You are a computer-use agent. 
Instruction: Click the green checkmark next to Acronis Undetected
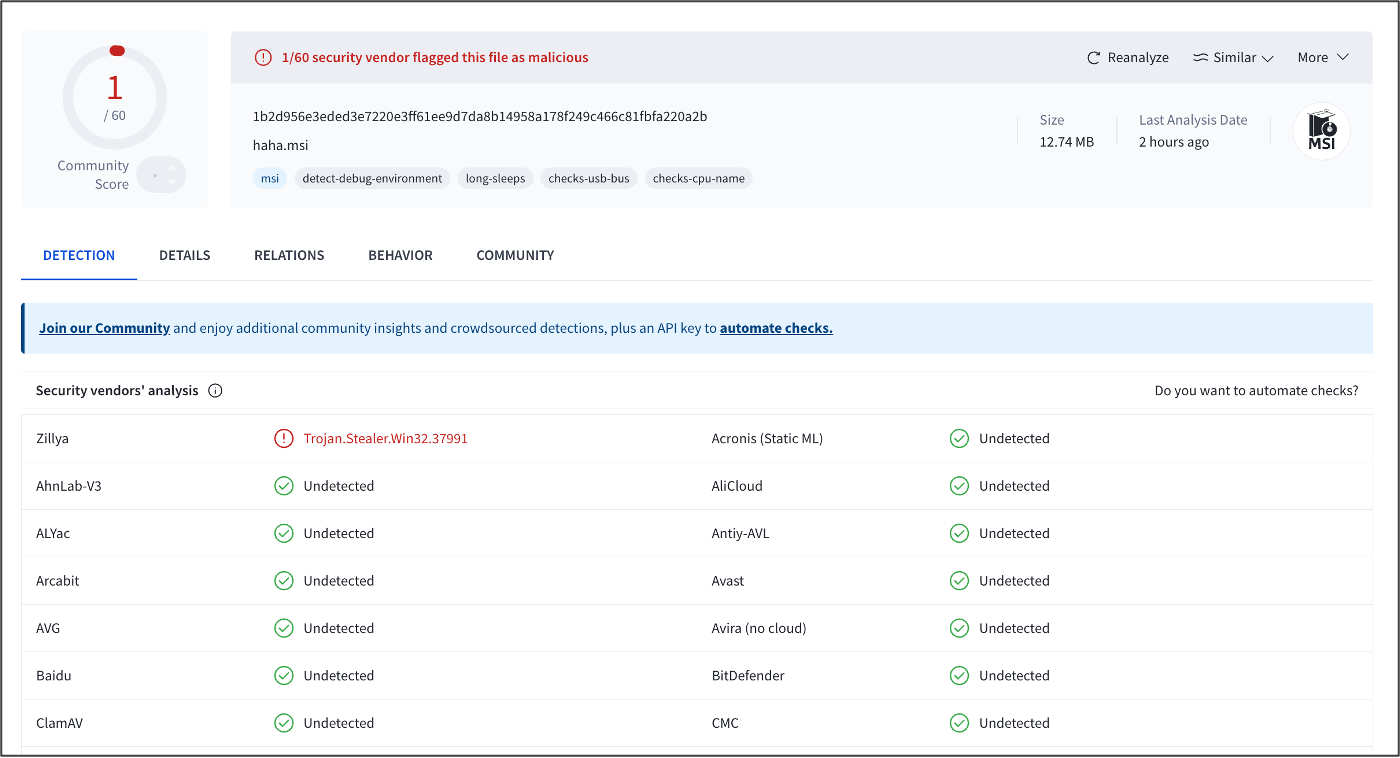[x=959, y=438]
